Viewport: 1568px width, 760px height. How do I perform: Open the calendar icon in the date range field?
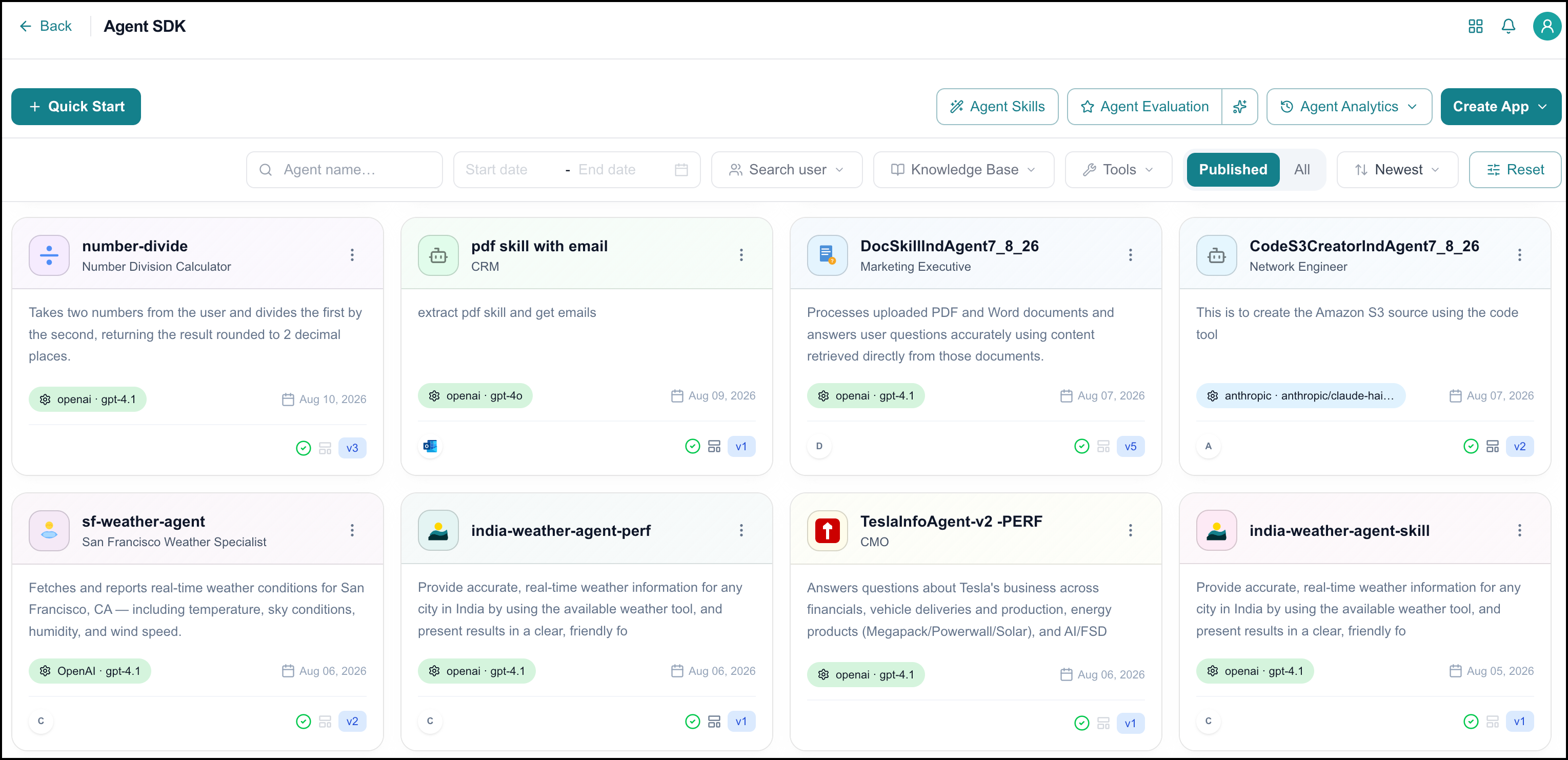pyautogui.click(x=681, y=170)
